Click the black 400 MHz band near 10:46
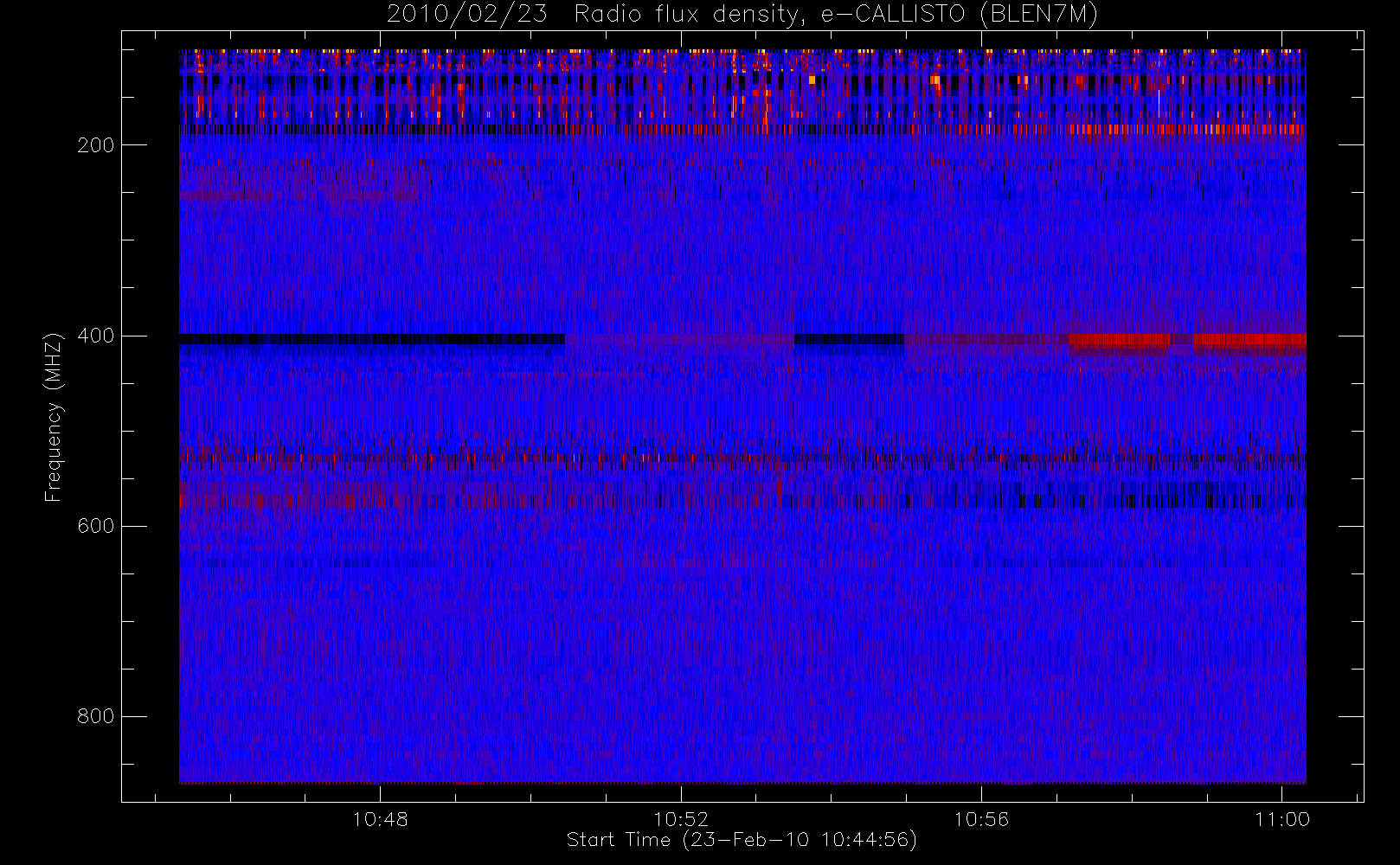 [x=372, y=339]
